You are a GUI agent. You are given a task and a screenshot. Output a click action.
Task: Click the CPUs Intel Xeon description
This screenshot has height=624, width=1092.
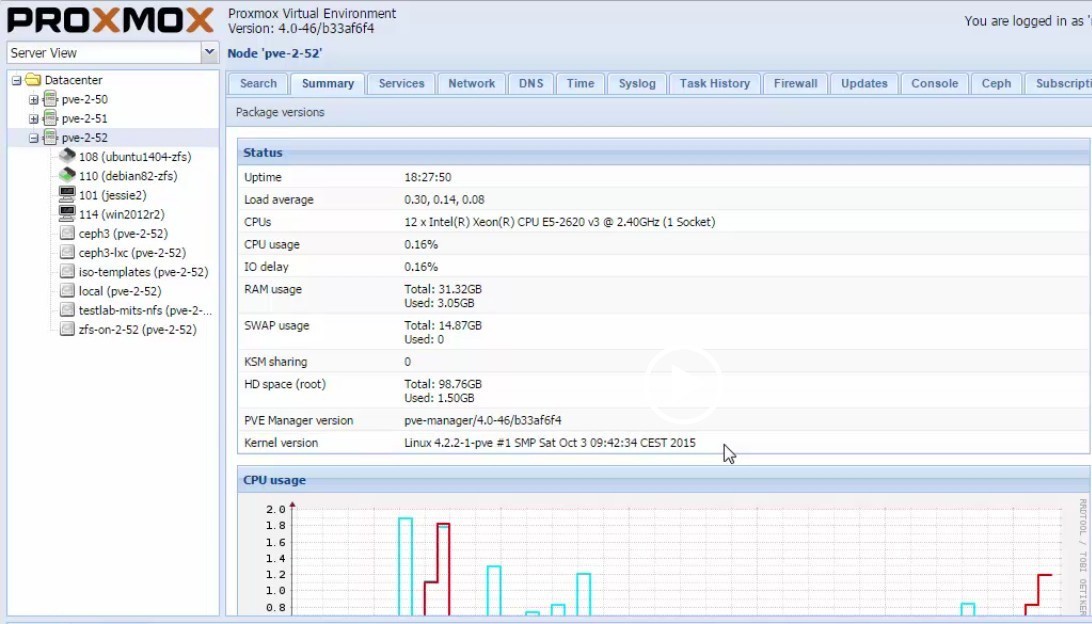(559, 222)
